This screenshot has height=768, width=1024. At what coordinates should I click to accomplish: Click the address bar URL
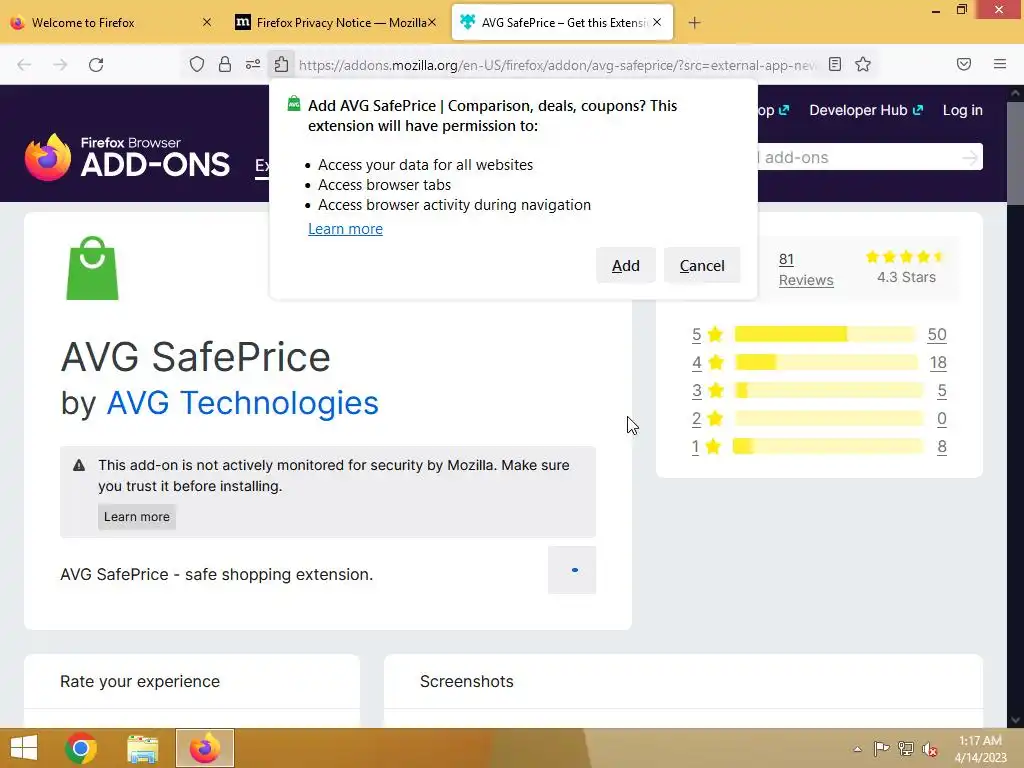click(x=557, y=65)
